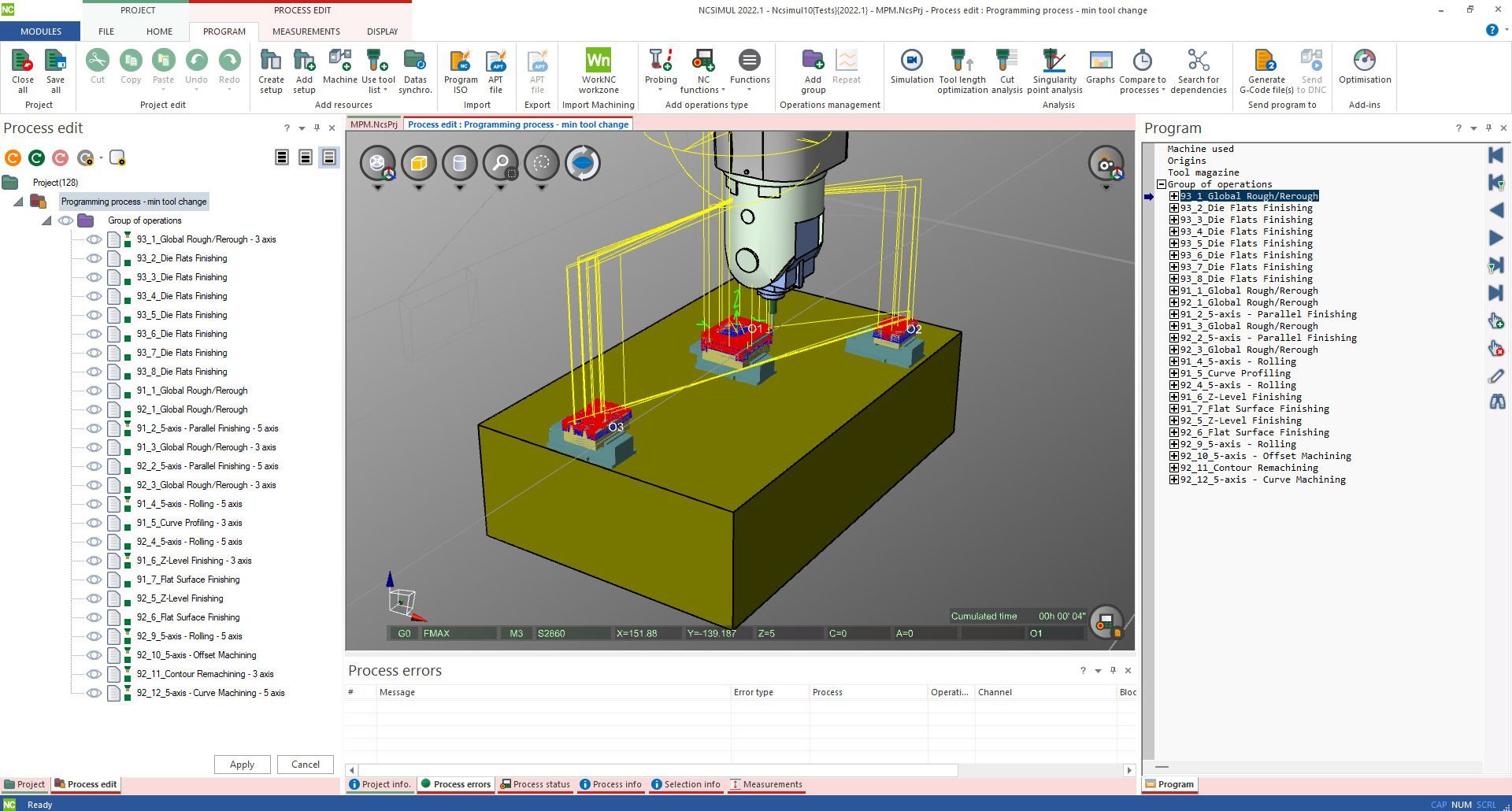The height and width of the screenshot is (811, 1512).
Task: Expand 91_5_Curve Profiling in Program panel
Action: point(1173,373)
